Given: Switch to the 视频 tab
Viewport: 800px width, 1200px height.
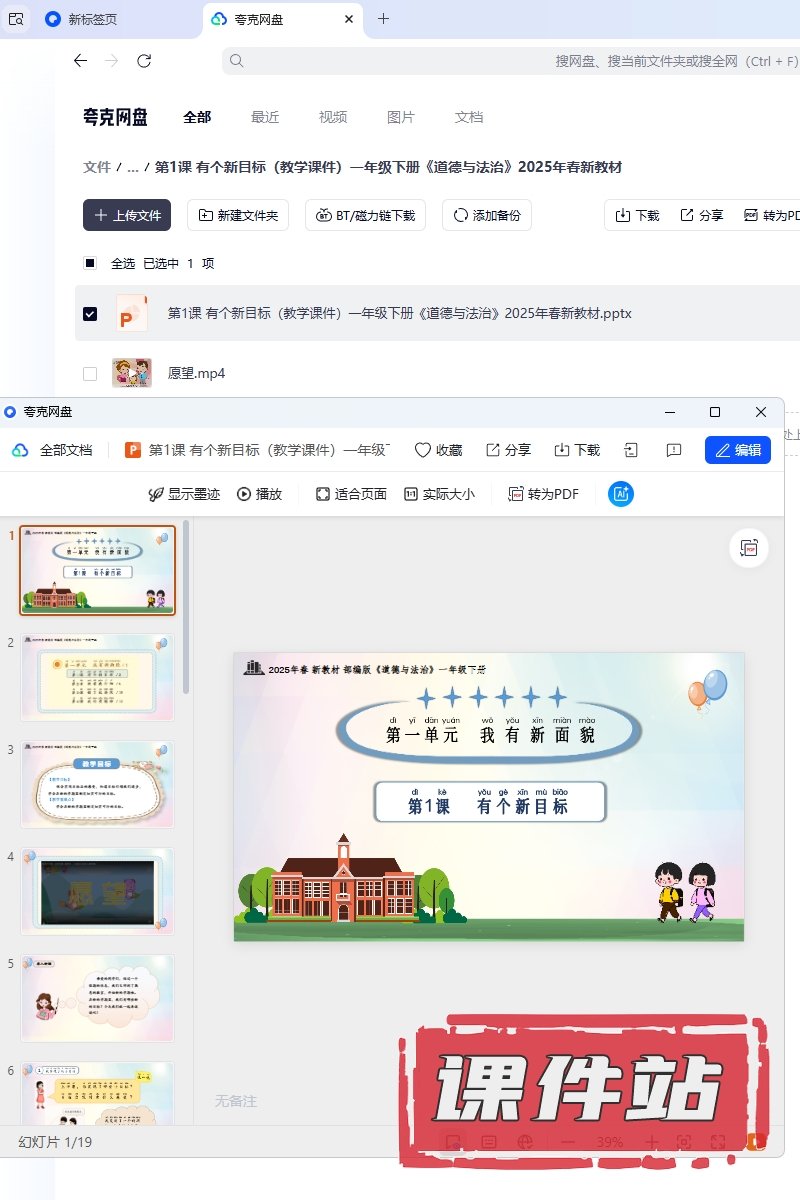Looking at the screenshot, I should point(333,117).
